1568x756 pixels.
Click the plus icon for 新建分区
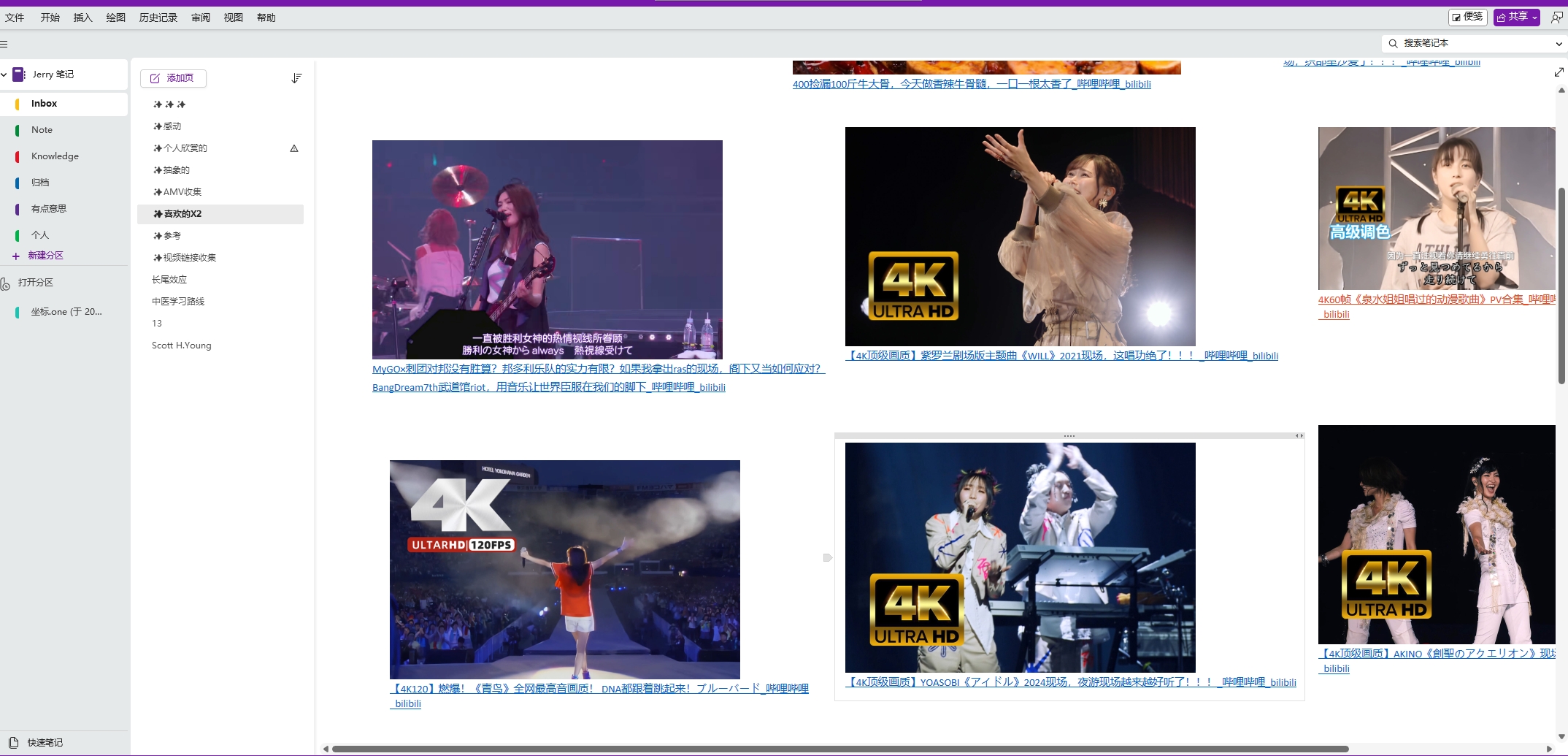click(x=16, y=256)
